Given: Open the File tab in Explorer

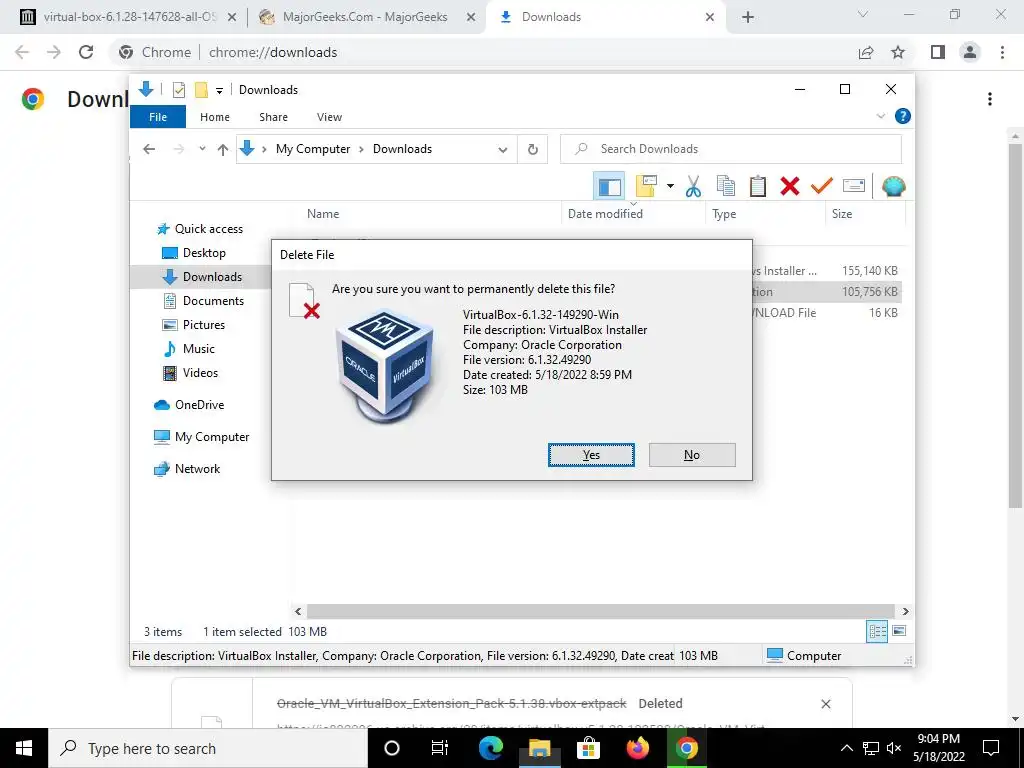Looking at the screenshot, I should point(158,117).
